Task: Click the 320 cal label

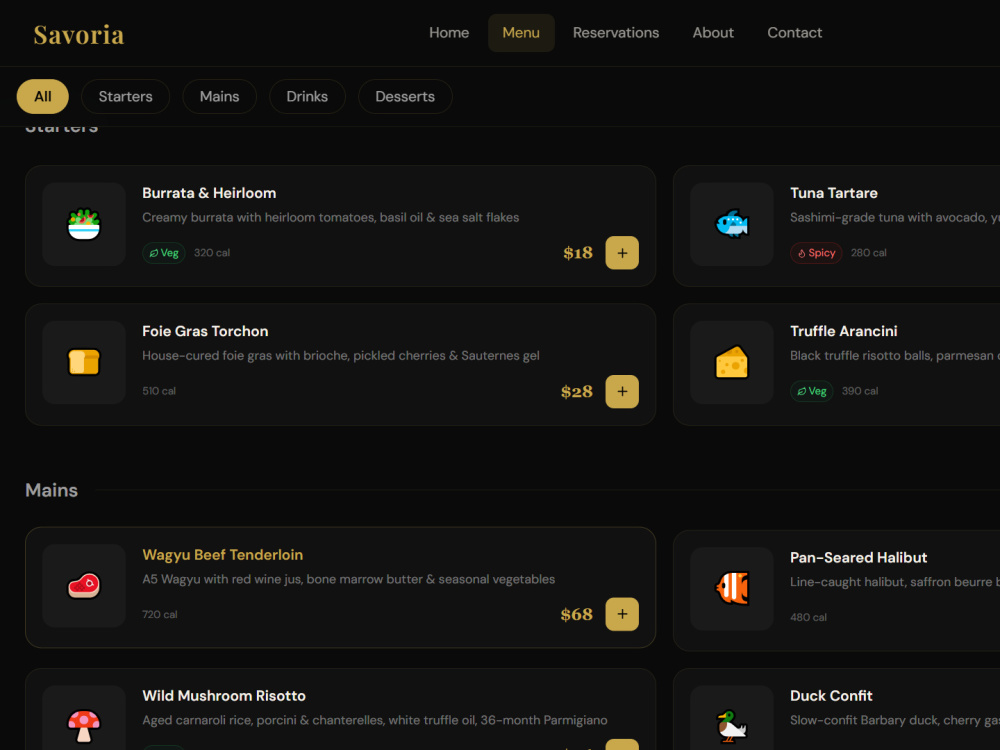Action: tap(212, 253)
